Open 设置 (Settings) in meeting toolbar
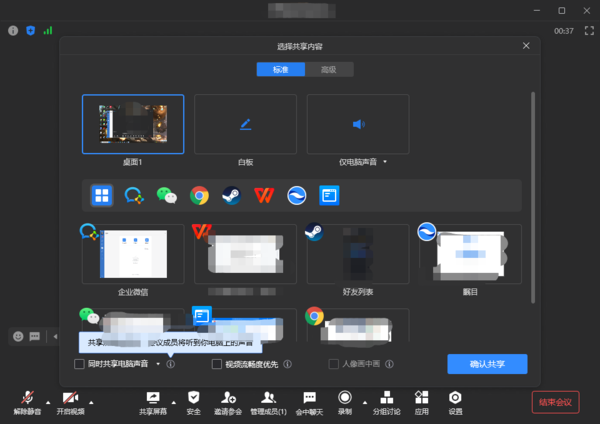This screenshot has width=600, height=424. [455, 402]
